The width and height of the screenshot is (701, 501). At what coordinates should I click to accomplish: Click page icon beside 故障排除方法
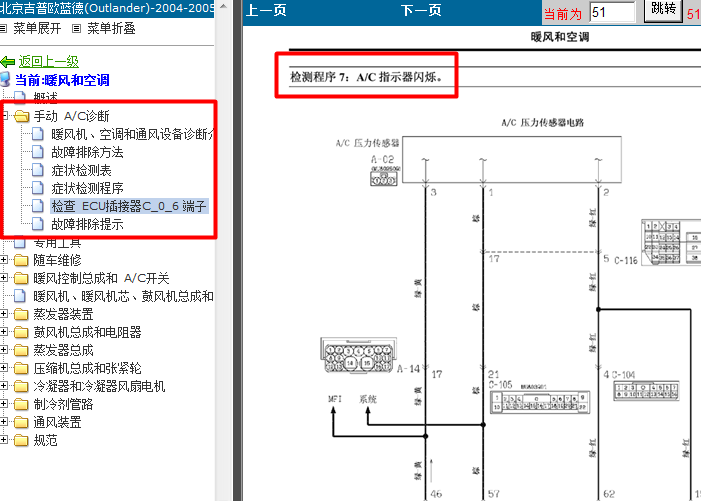(x=38, y=152)
